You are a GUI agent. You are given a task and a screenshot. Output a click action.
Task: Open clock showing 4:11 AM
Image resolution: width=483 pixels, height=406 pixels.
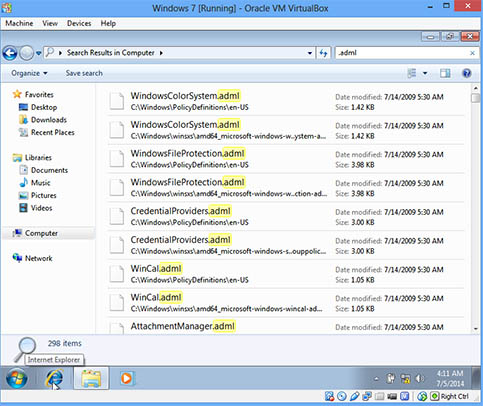(450, 378)
